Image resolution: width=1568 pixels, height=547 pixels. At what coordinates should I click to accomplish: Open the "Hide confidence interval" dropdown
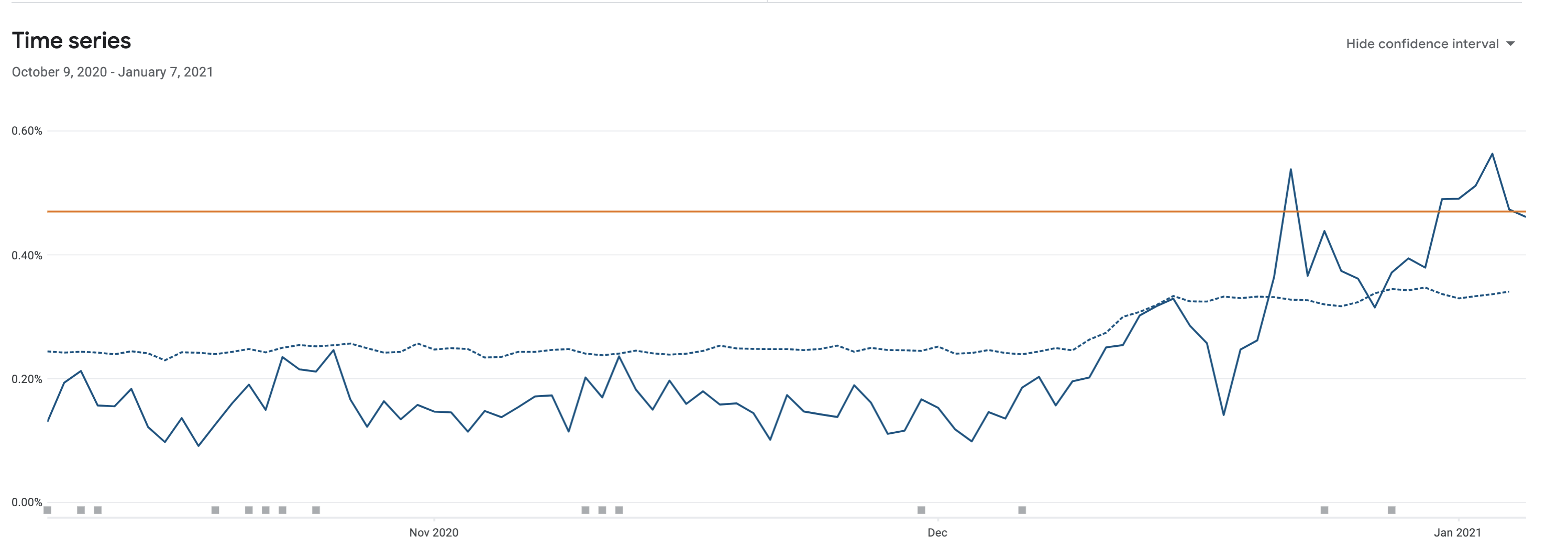point(1422,44)
